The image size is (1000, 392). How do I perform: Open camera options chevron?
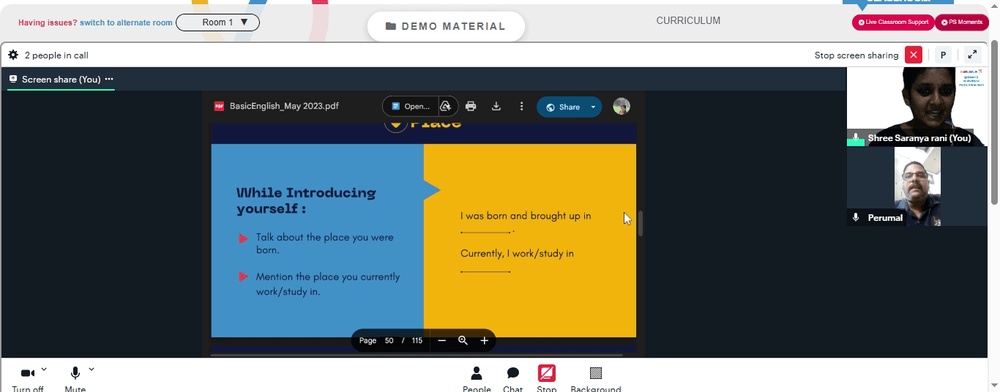pyautogui.click(x=44, y=369)
